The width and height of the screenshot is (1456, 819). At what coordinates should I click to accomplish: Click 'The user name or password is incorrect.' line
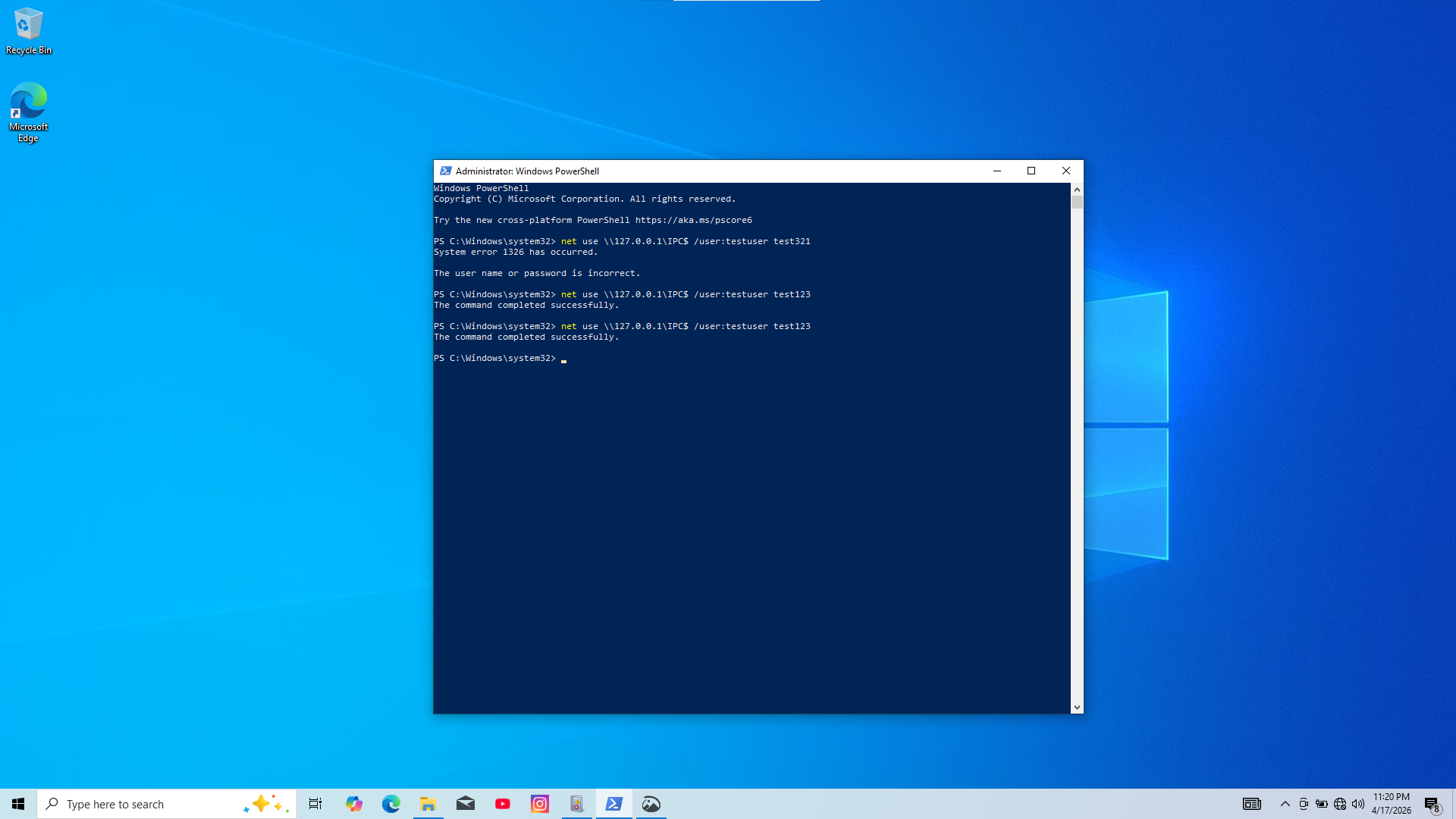click(x=537, y=274)
